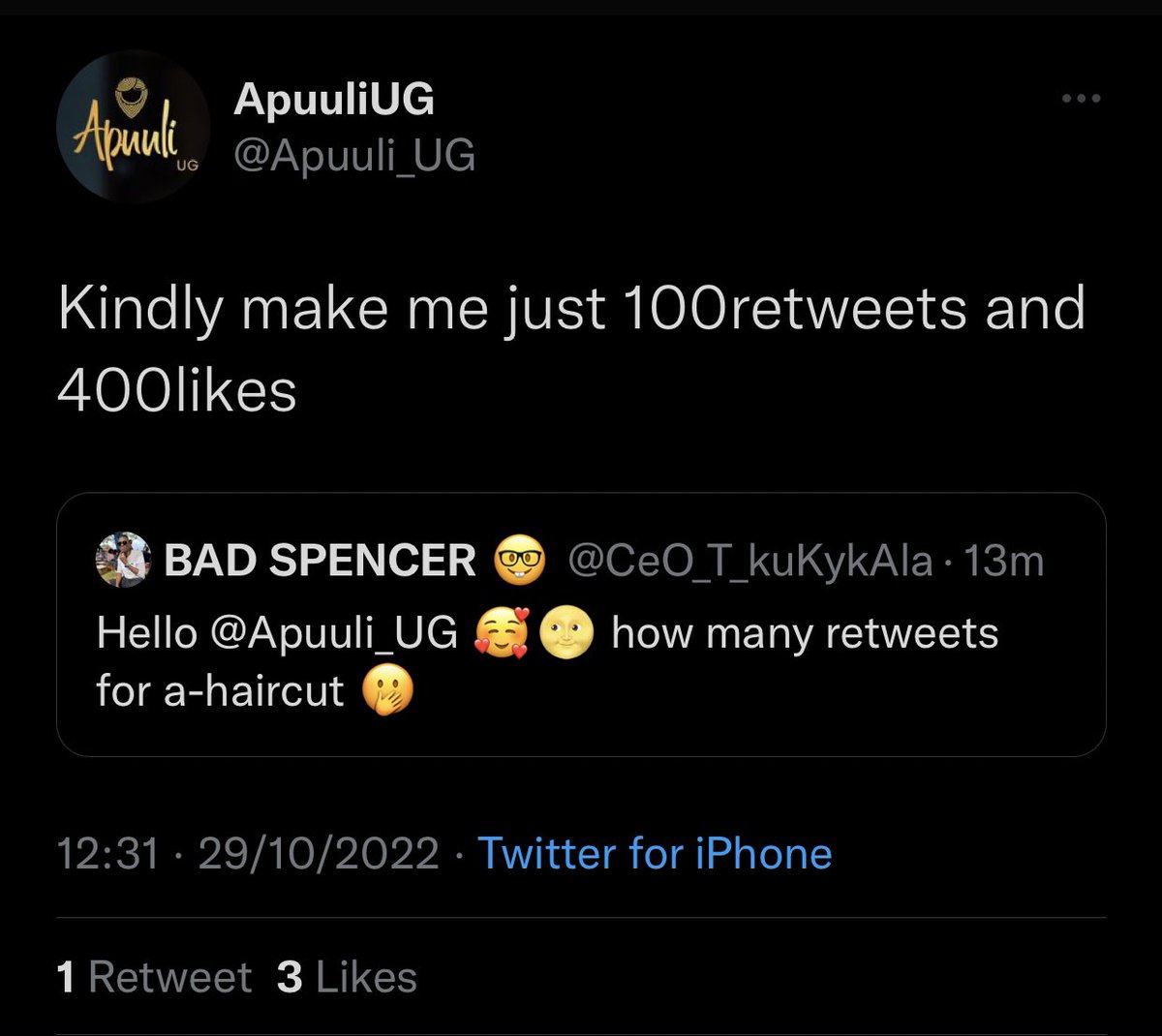The height and width of the screenshot is (1036, 1162).
Task: Tap BAD SPENCER's small profile picture
Action: [x=123, y=559]
